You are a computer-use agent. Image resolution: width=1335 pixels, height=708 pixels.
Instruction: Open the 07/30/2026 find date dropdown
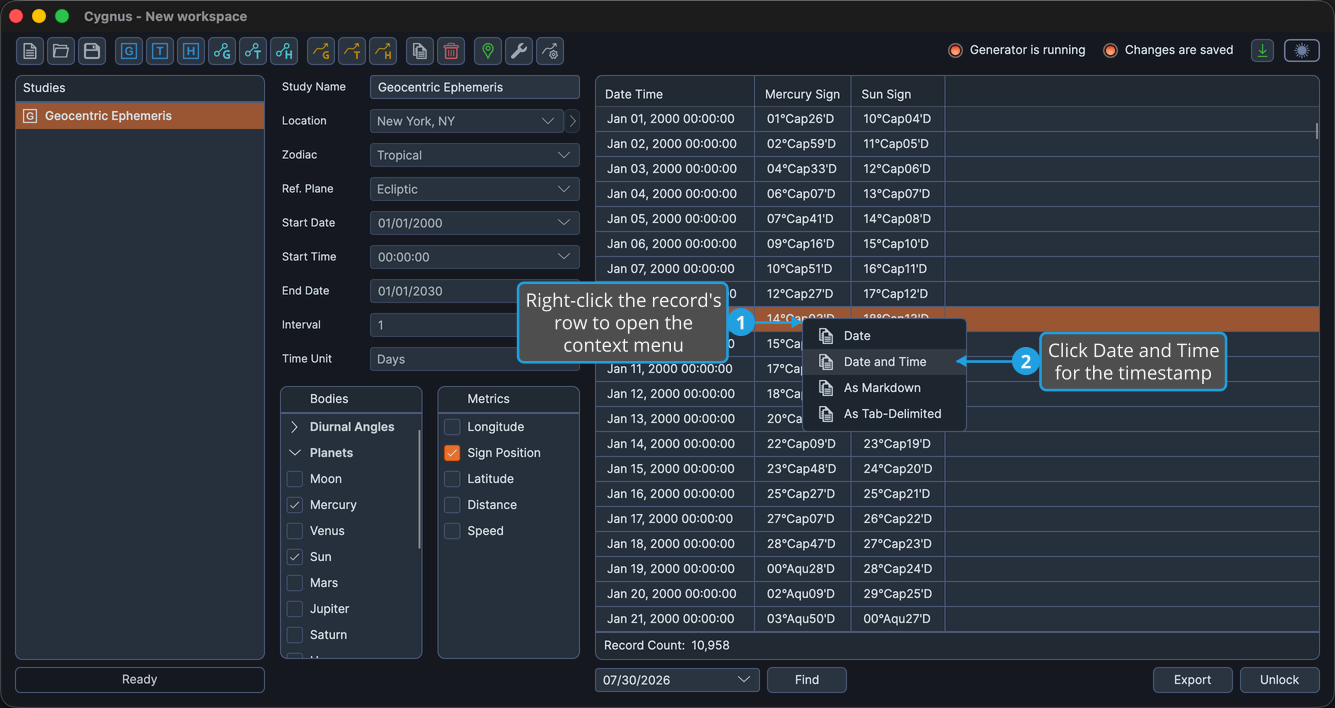click(x=677, y=680)
